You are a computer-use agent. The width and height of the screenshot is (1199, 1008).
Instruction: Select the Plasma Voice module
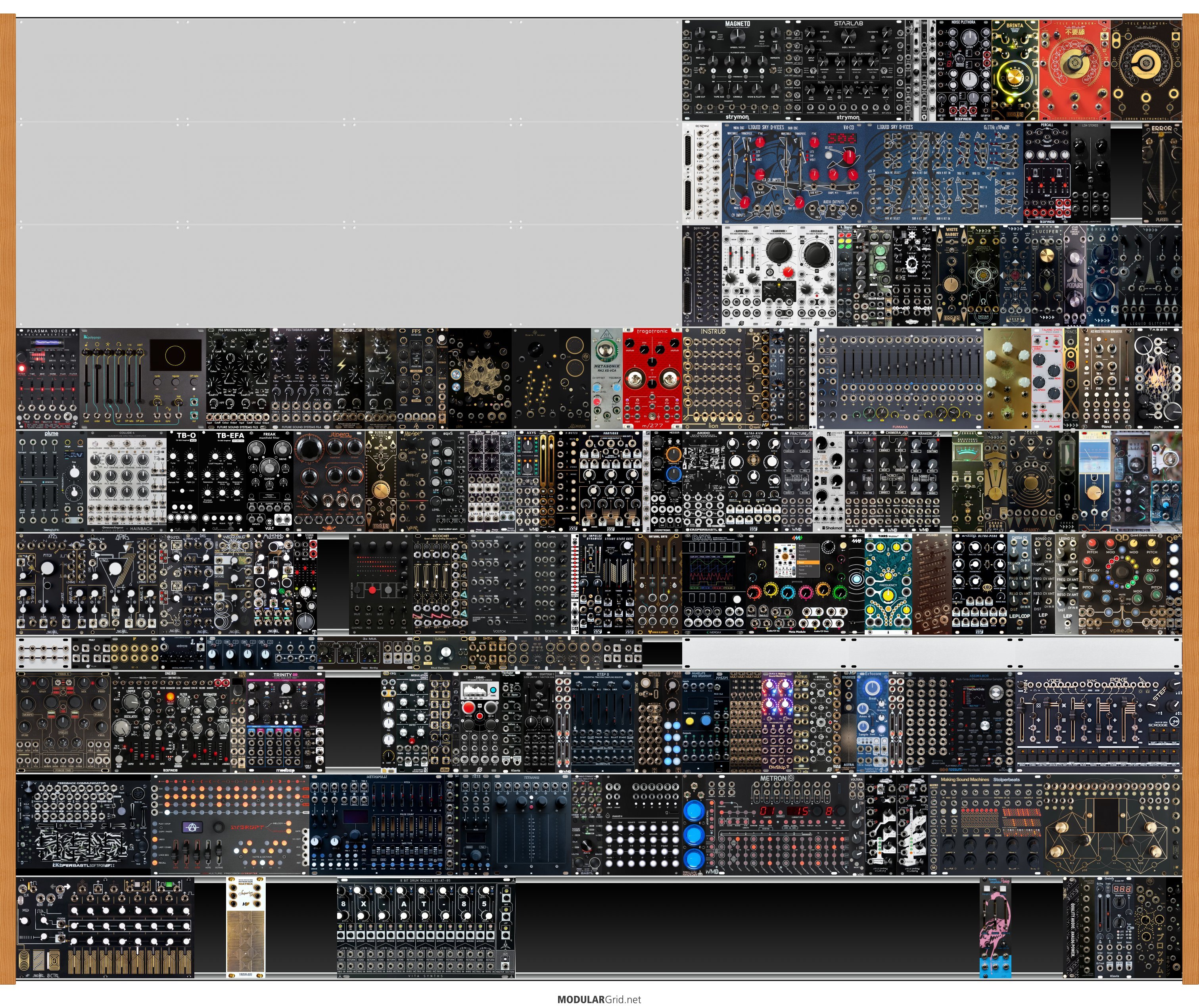48,378
